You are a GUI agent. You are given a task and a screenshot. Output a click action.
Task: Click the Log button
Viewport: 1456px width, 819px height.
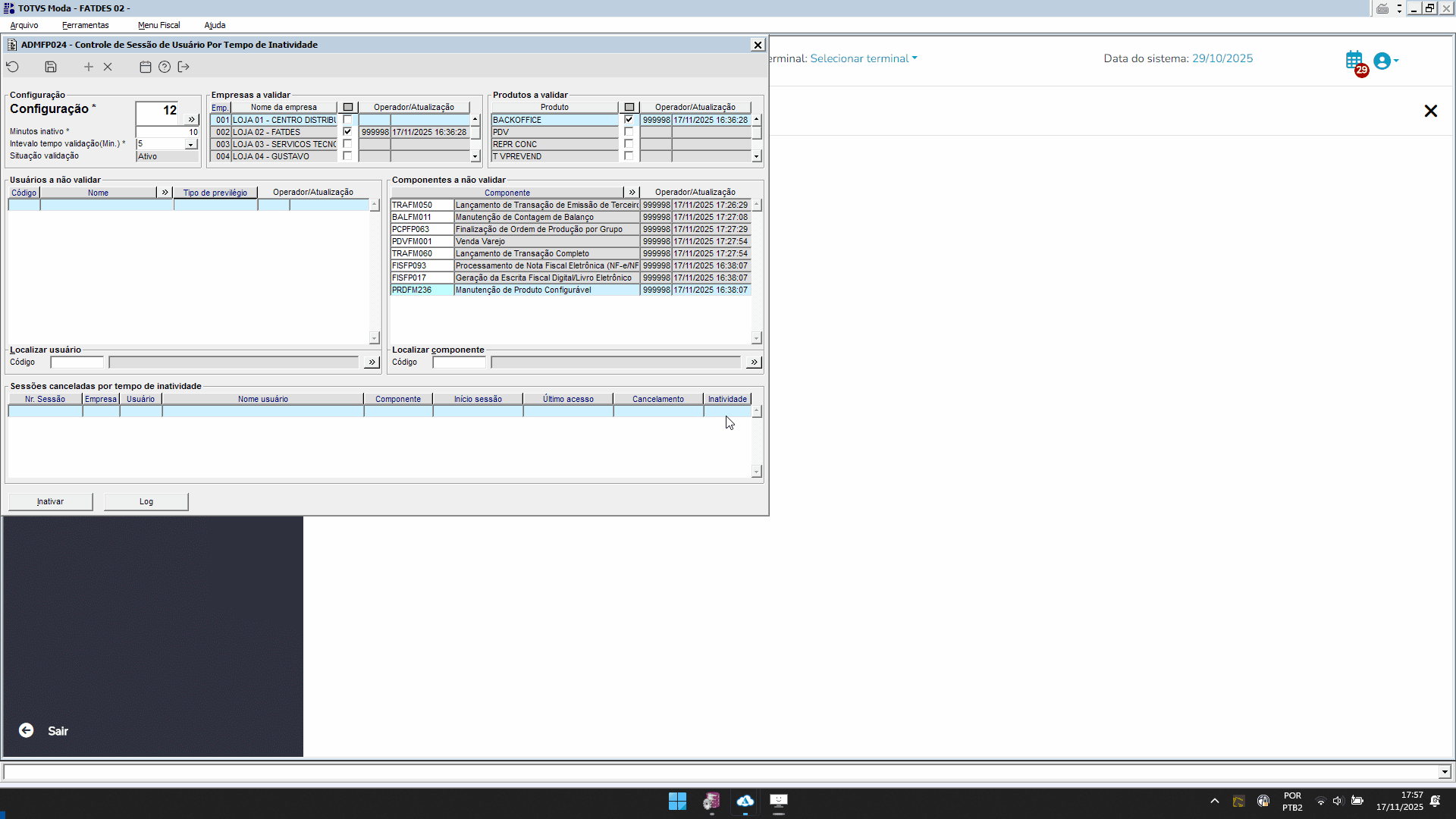tap(146, 501)
